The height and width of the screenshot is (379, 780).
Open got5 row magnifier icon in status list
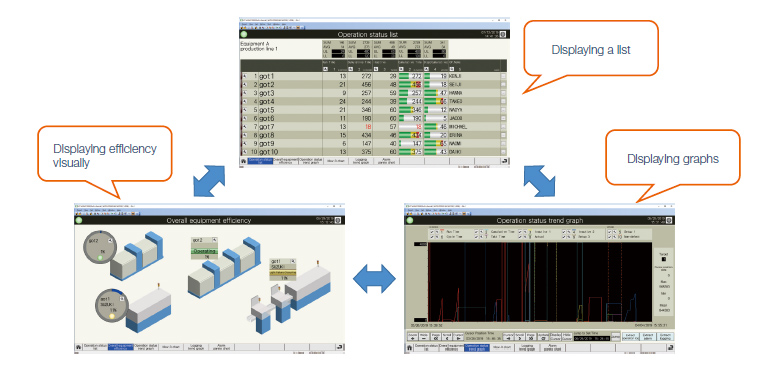(x=245, y=110)
